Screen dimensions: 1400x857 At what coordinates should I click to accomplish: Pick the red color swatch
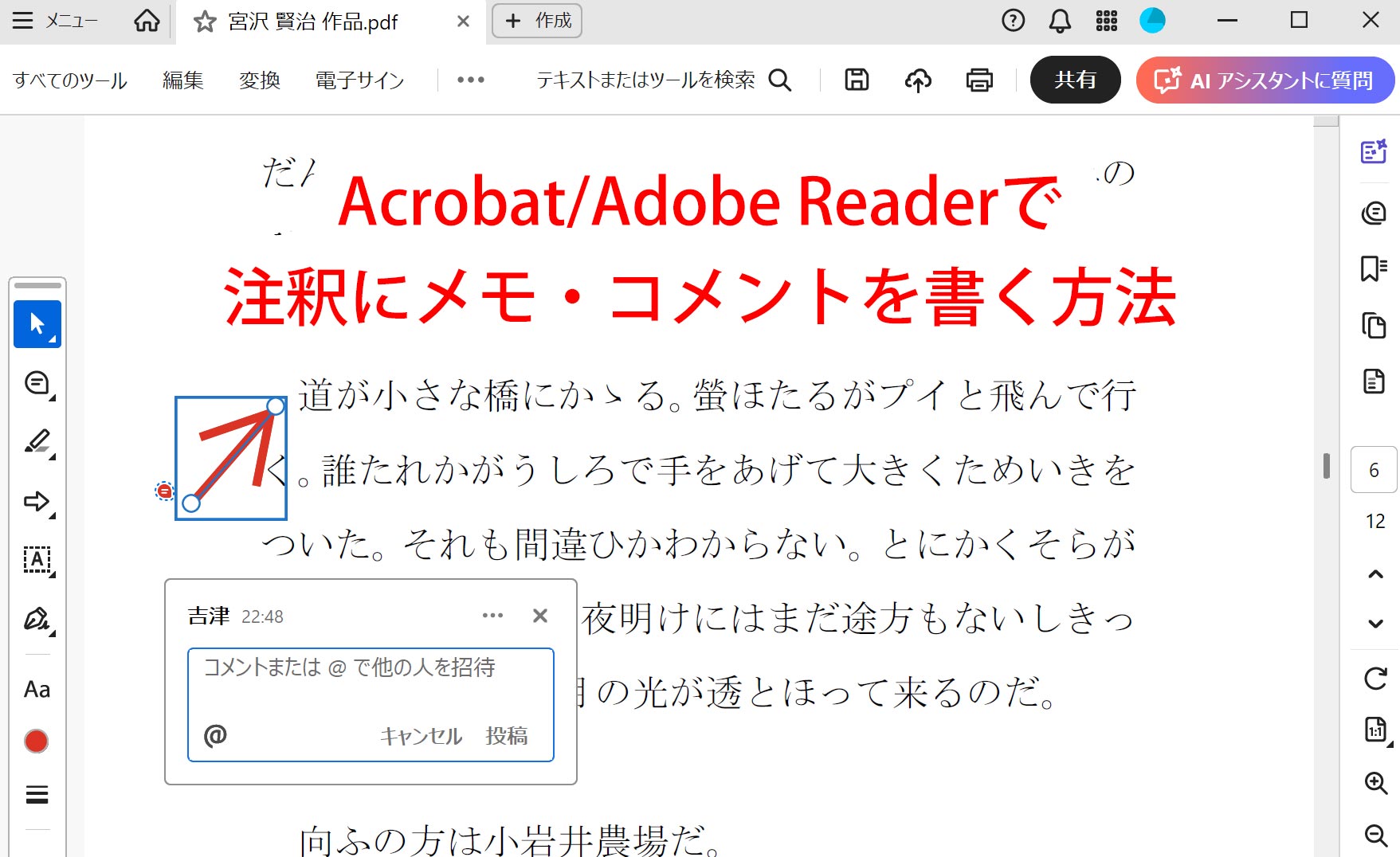(x=37, y=741)
